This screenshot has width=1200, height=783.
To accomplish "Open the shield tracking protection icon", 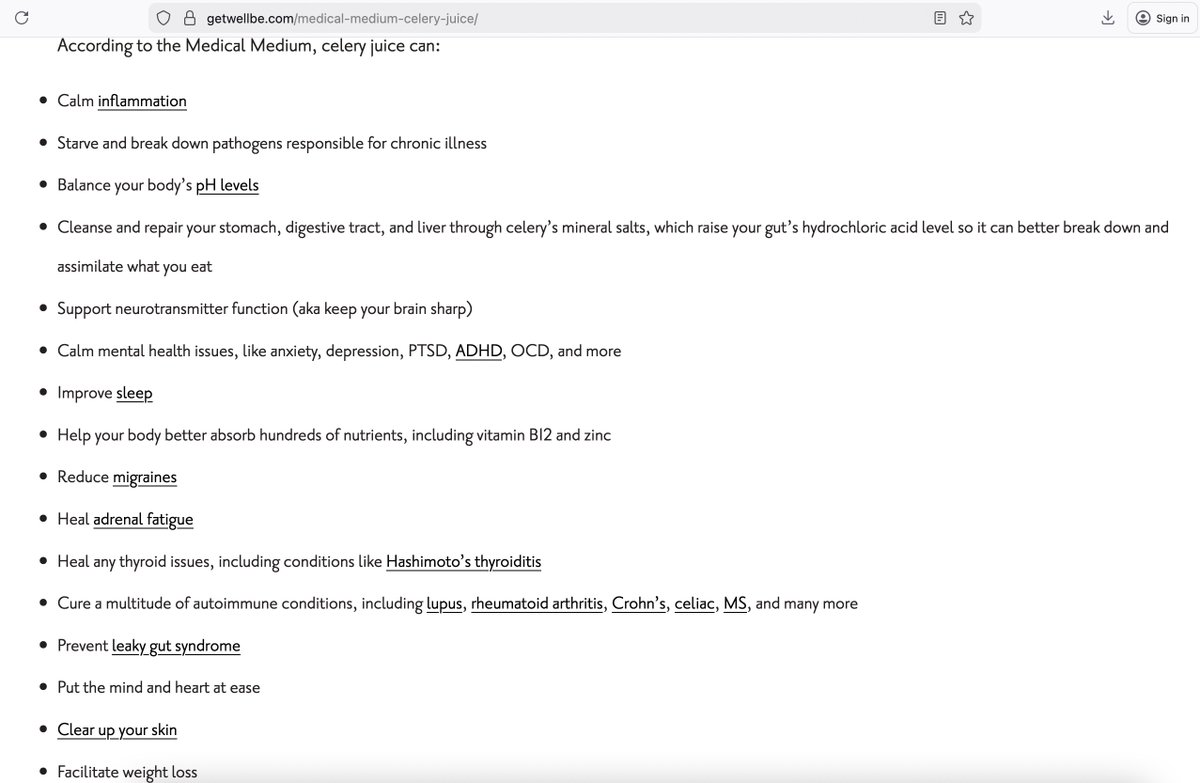I will [164, 18].
